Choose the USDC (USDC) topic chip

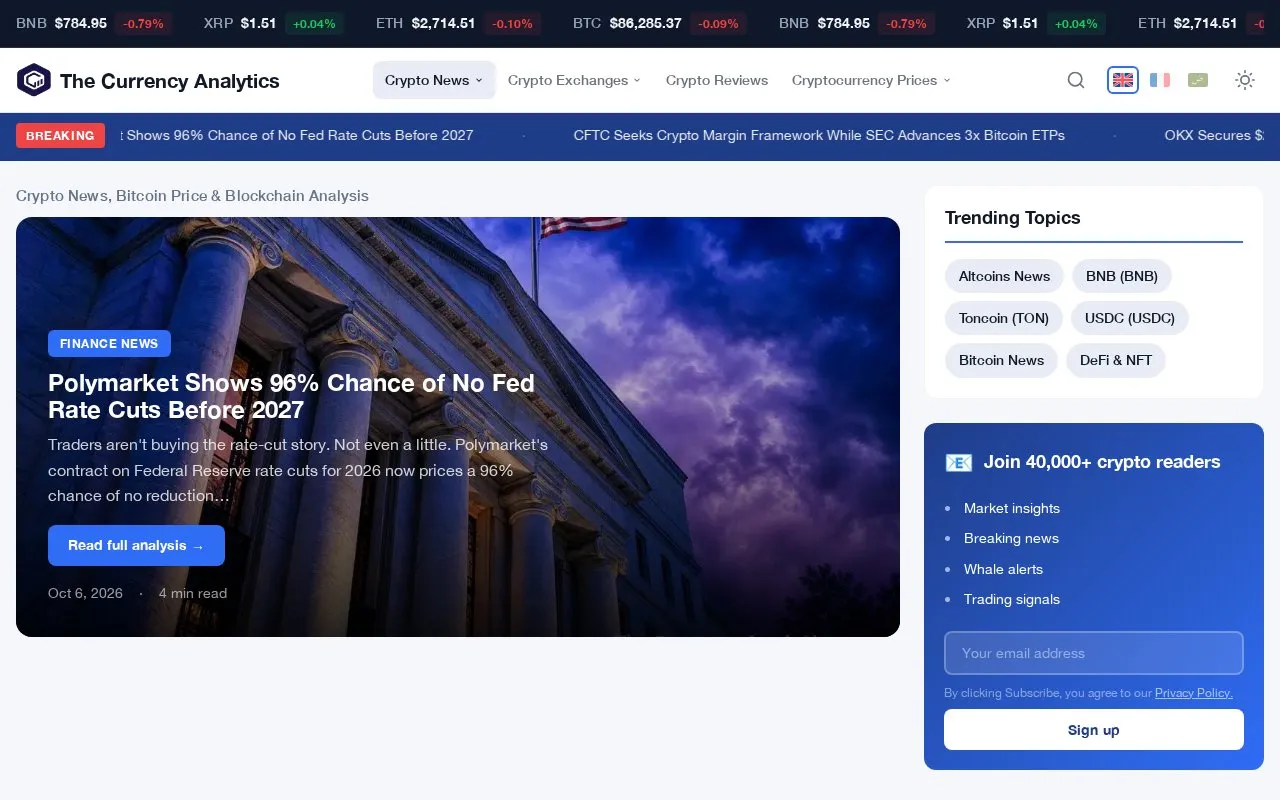(1130, 318)
